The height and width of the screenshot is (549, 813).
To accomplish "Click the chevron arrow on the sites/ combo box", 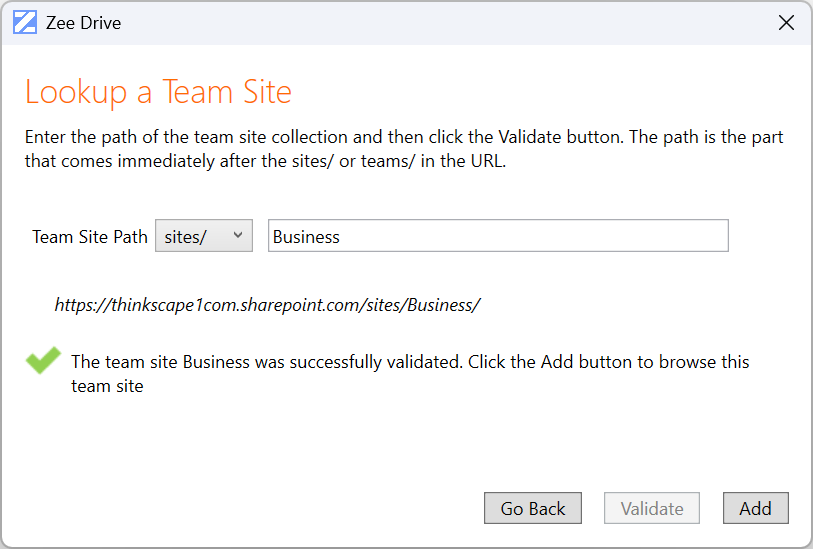I will point(238,235).
